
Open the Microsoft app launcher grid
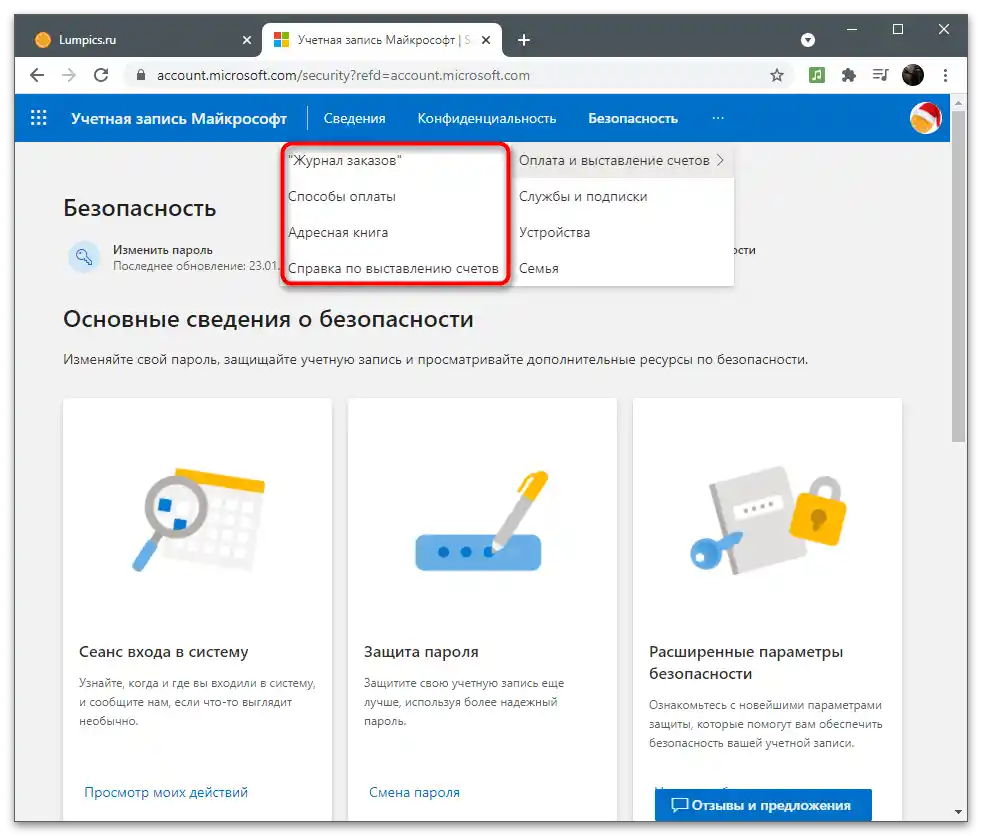(x=39, y=118)
